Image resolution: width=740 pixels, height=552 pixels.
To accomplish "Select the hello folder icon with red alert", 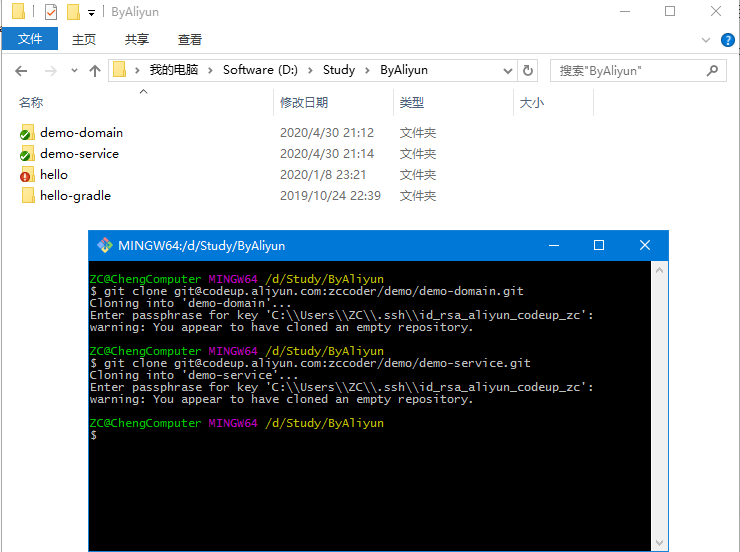I will [x=27, y=175].
